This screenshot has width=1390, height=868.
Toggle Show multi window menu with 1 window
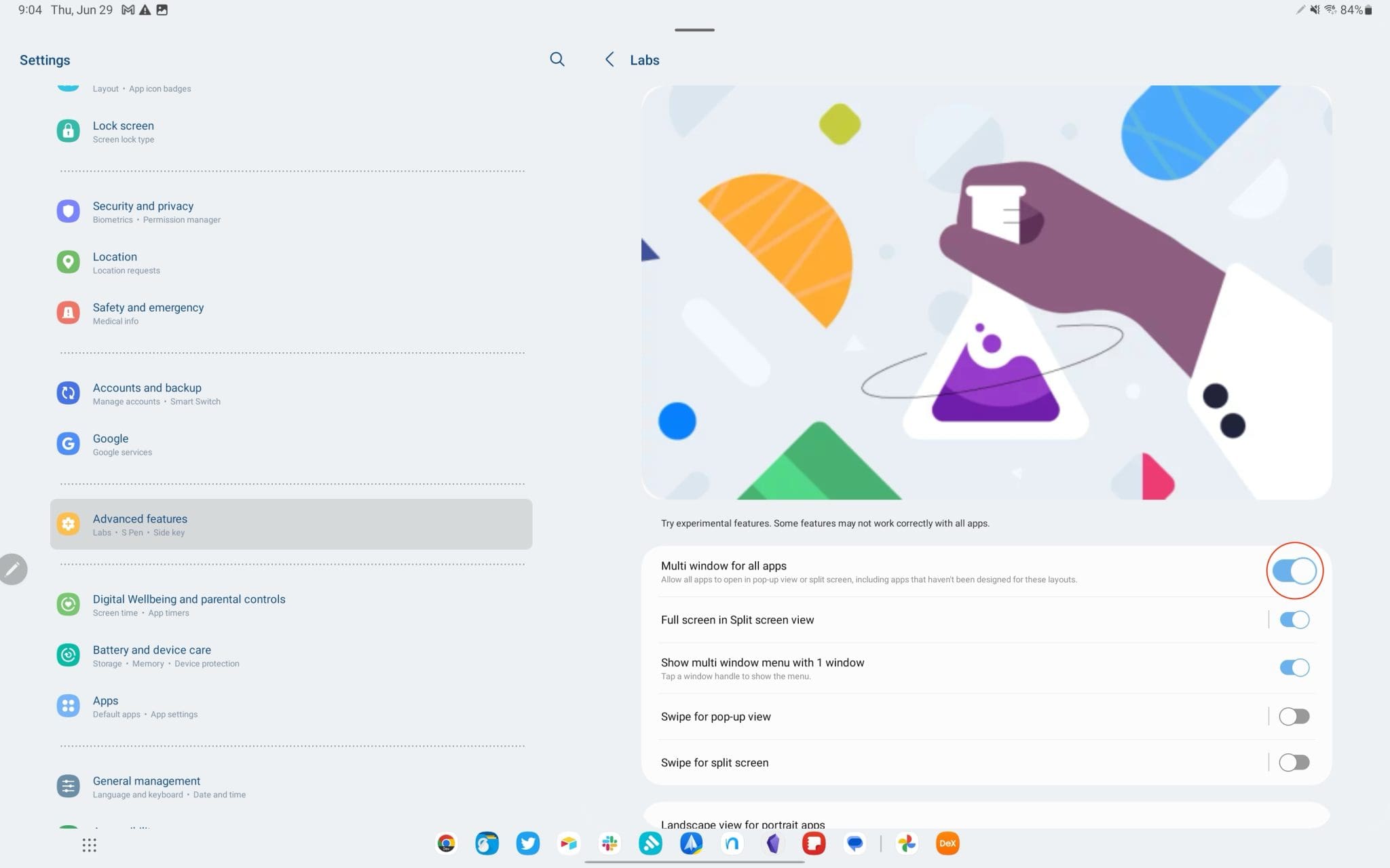coord(1294,668)
